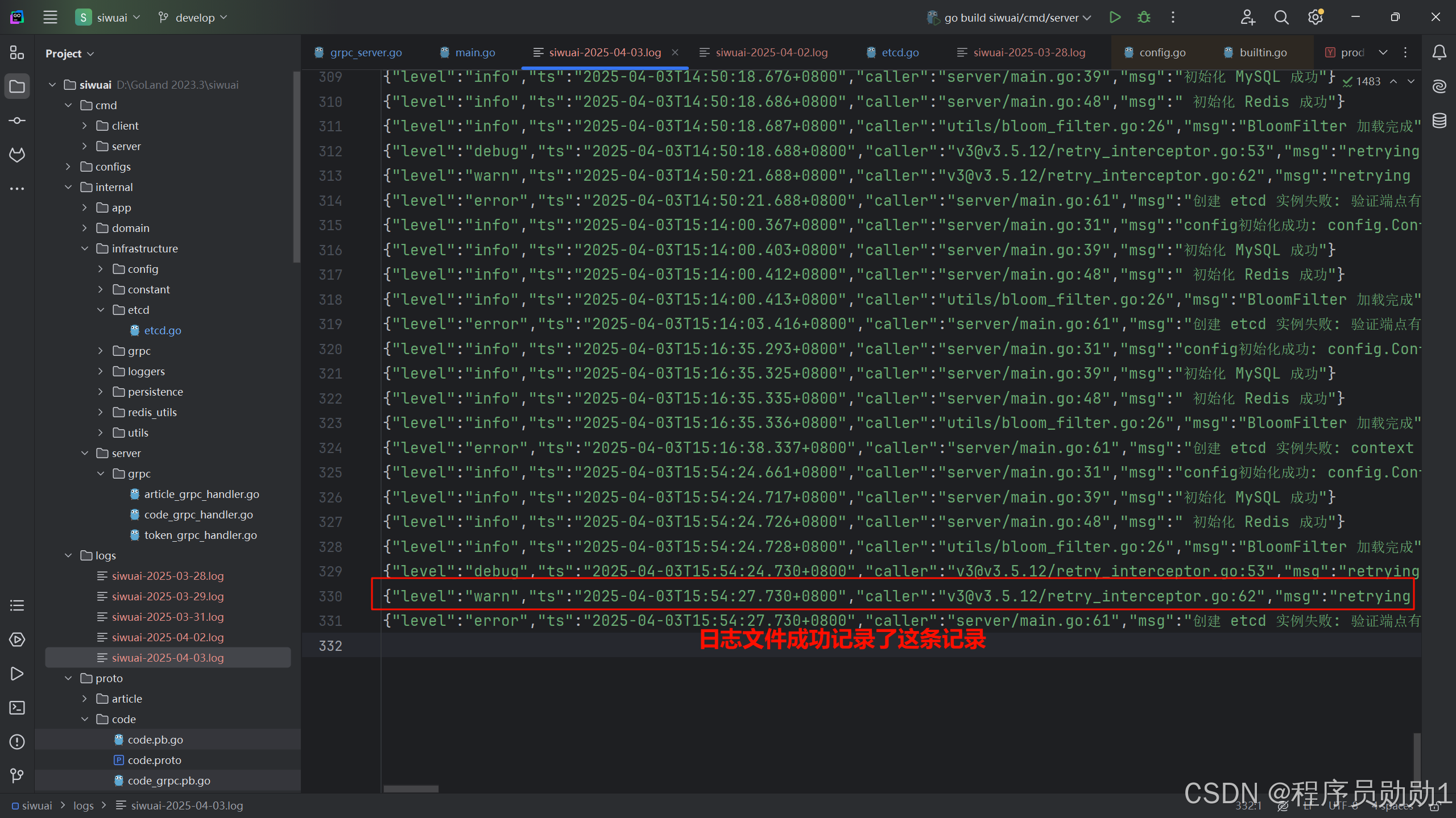The image size is (1456, 818).
Task: Click the Debug bug icon
Action: (x=1144, y=18)
